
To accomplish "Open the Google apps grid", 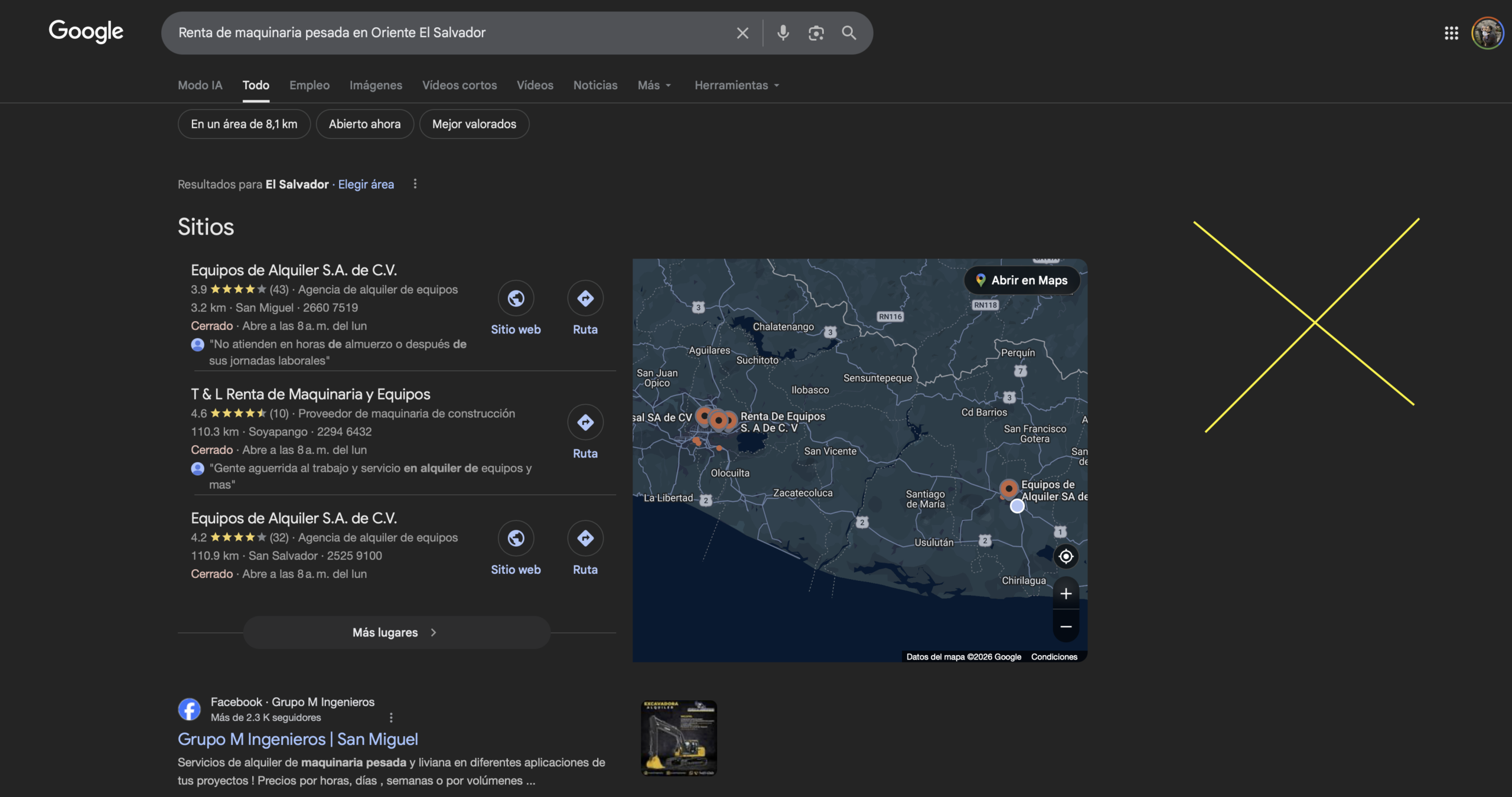I will coord(1451,33).
